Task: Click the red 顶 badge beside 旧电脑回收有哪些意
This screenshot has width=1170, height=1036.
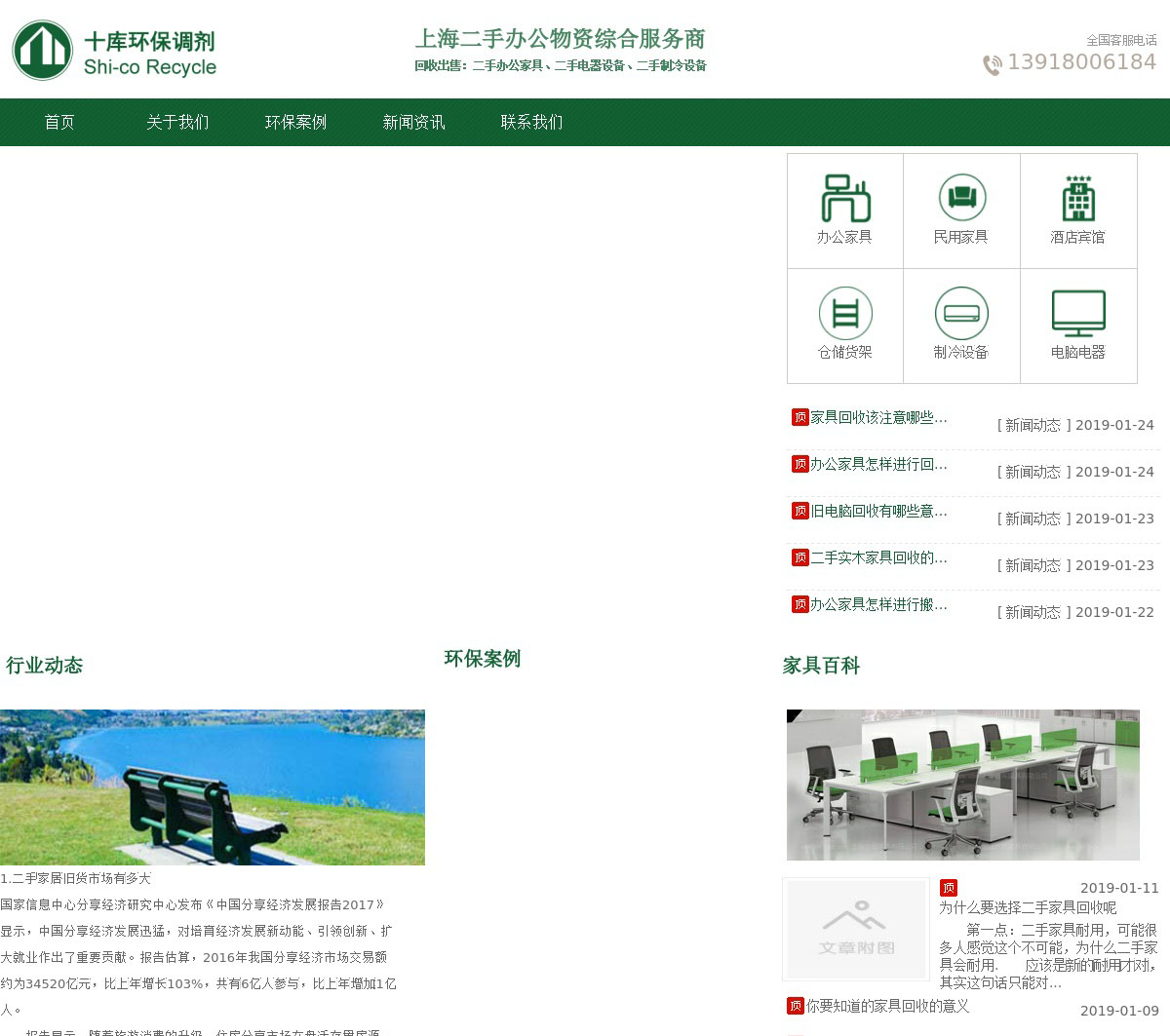Action: click(x=800, y=511)
